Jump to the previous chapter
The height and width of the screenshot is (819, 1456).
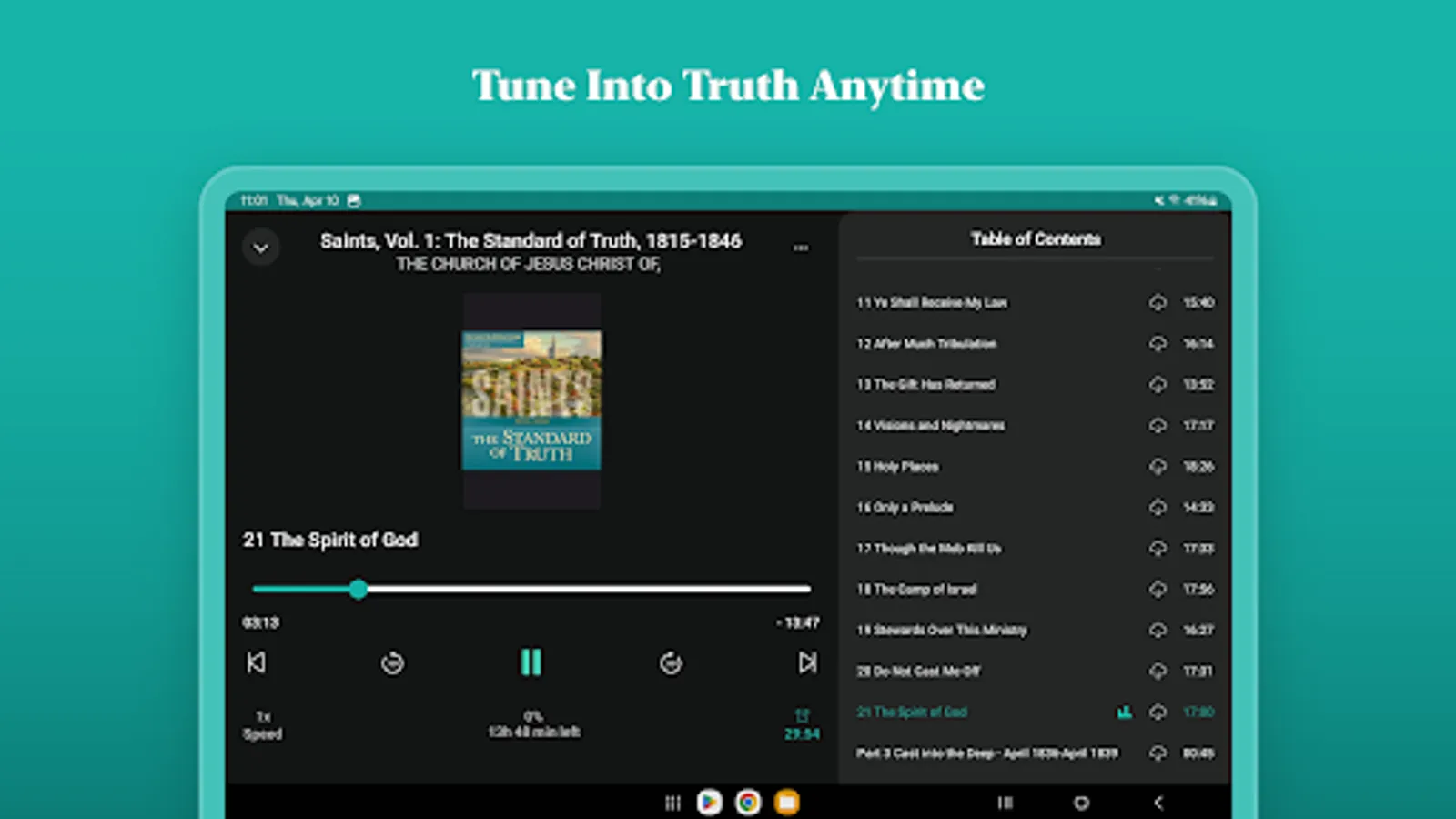(x=258, y=663)
